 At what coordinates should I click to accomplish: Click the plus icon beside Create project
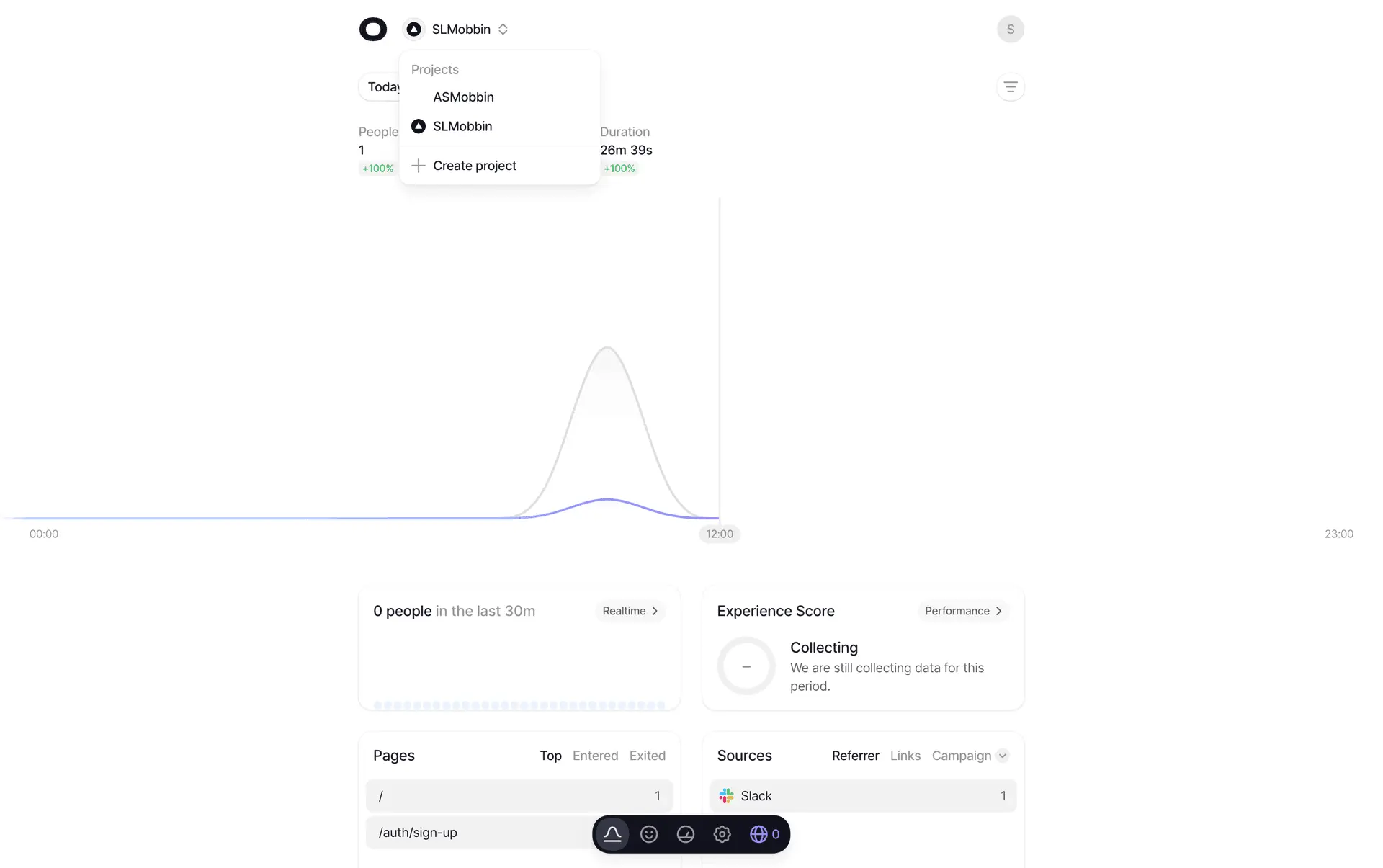pyautogui.click(x=419, y=166)
